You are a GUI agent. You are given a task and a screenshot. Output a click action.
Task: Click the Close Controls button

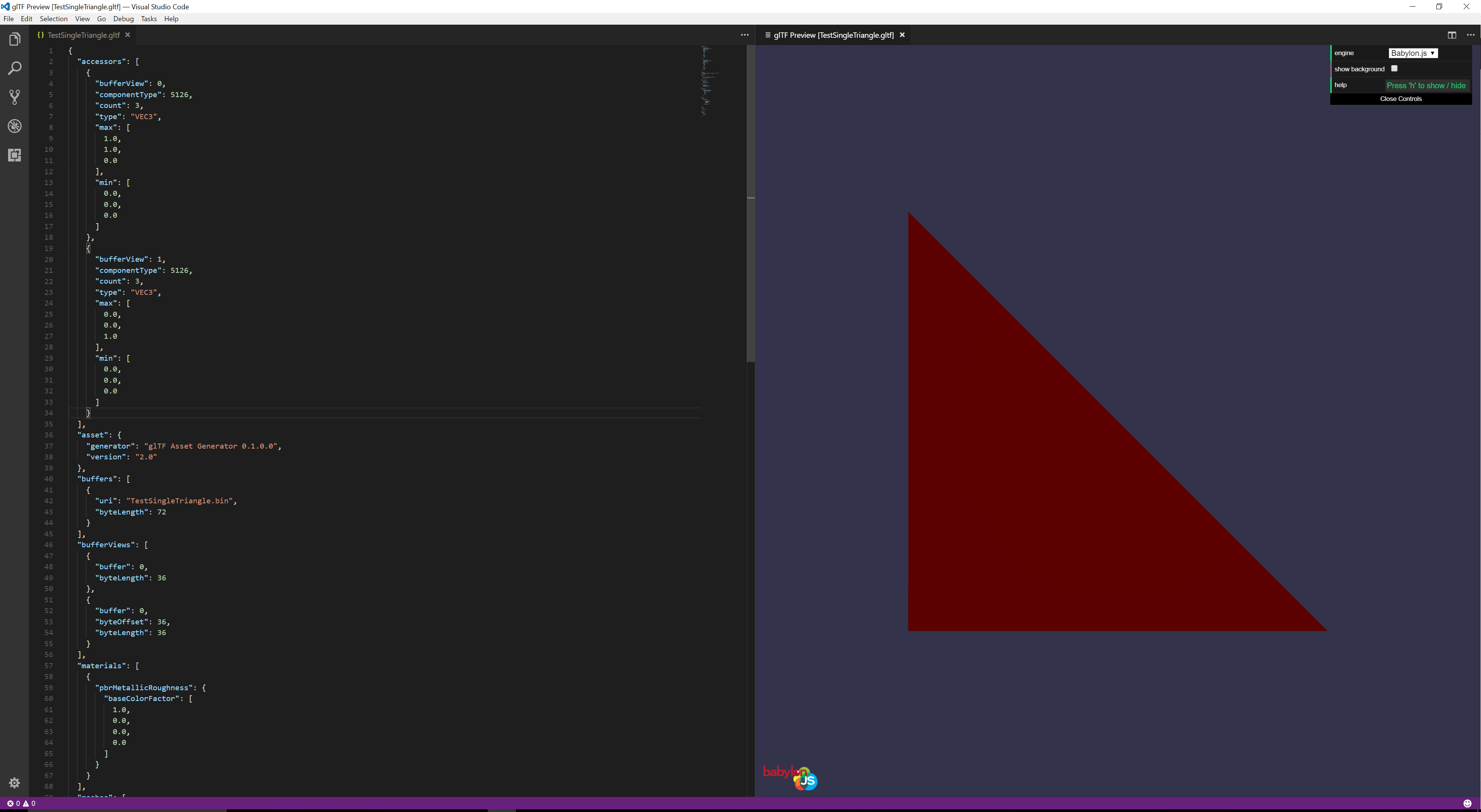click(1400, 99)
